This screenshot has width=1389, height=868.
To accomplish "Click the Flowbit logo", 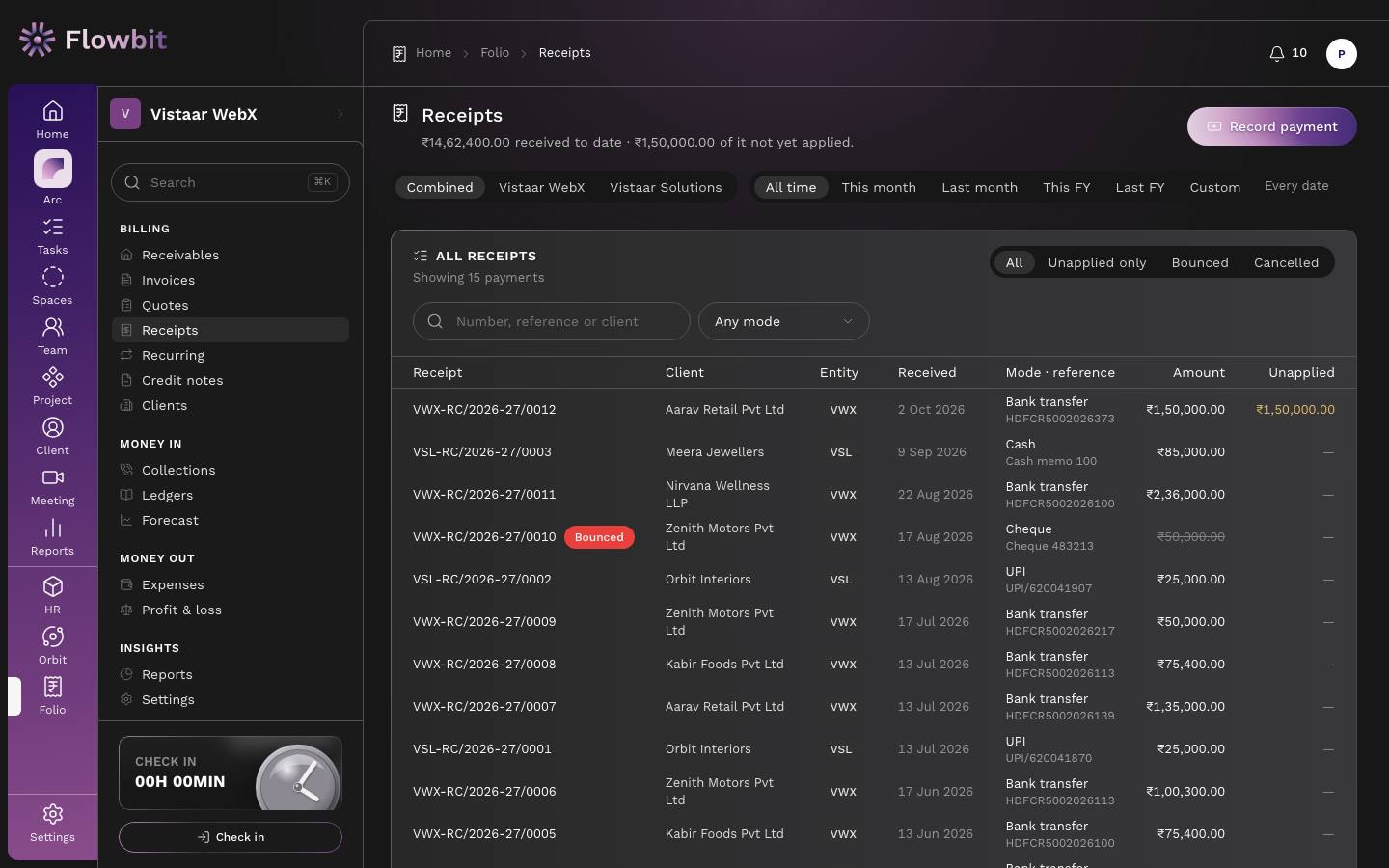I will pyautogui.click(x=93, y=40).
